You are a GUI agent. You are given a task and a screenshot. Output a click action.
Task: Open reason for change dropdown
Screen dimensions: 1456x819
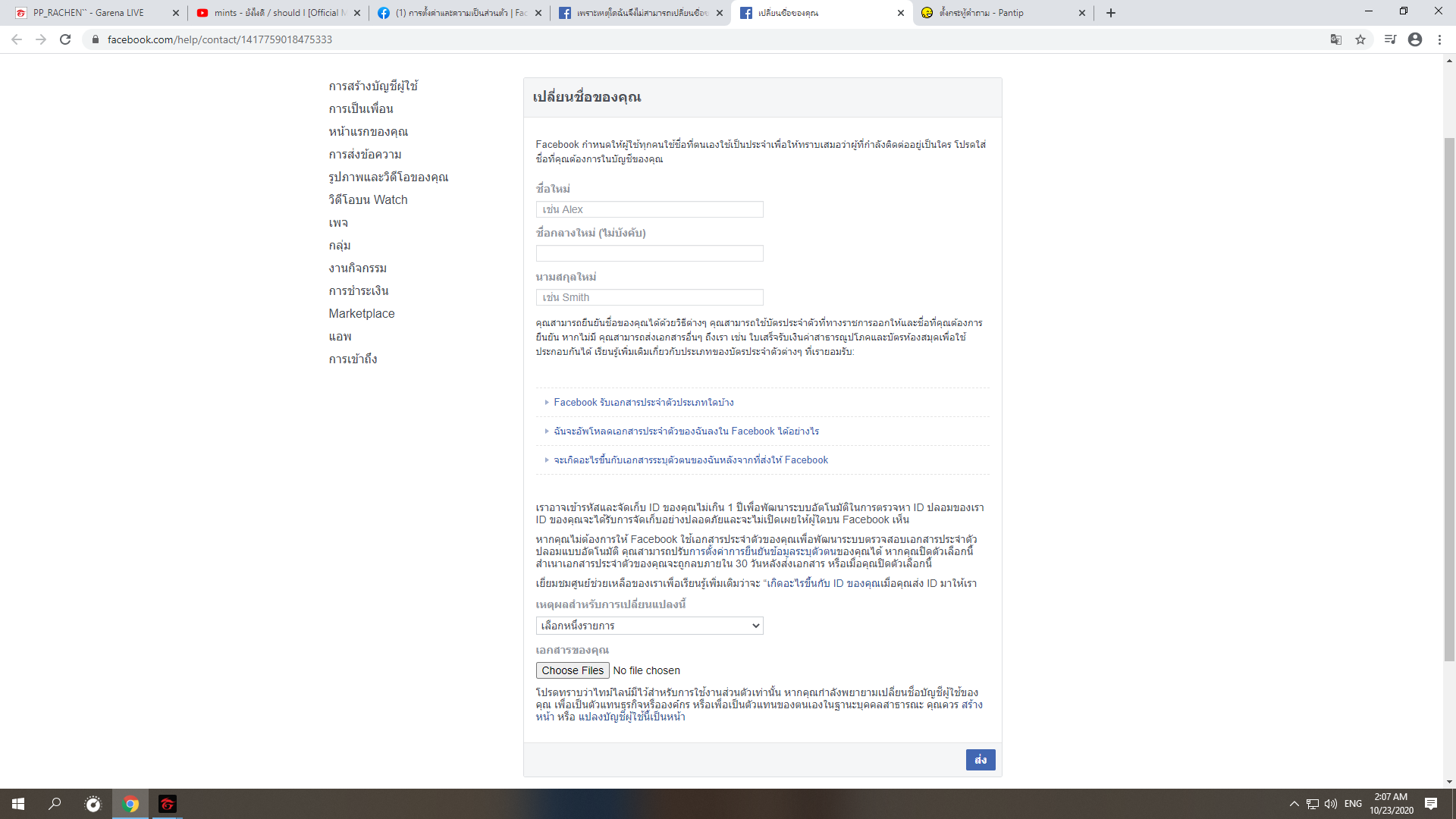(649, 626)
